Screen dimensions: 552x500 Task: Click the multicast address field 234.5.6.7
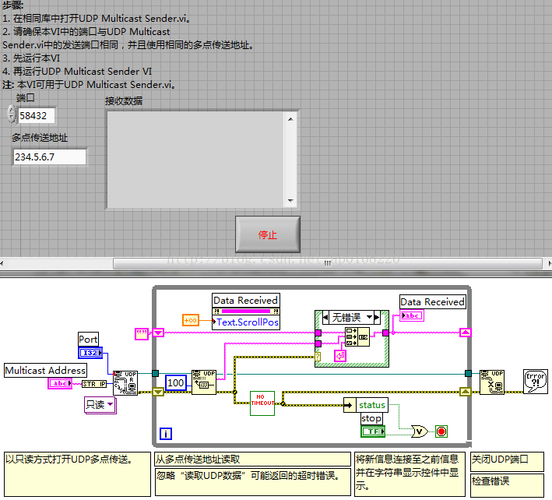(49, 157)
